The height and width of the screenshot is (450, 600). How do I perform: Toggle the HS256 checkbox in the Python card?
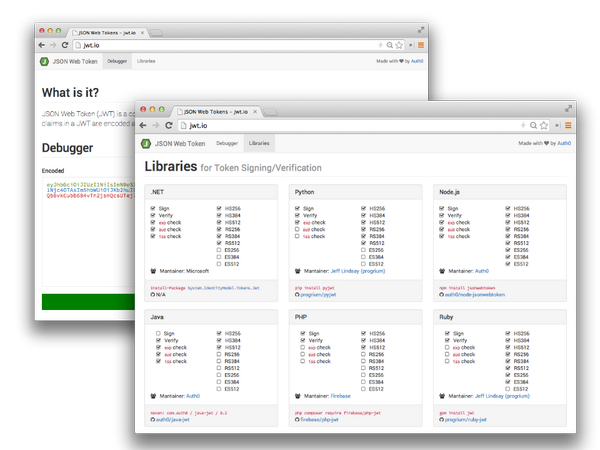point(363,209)
